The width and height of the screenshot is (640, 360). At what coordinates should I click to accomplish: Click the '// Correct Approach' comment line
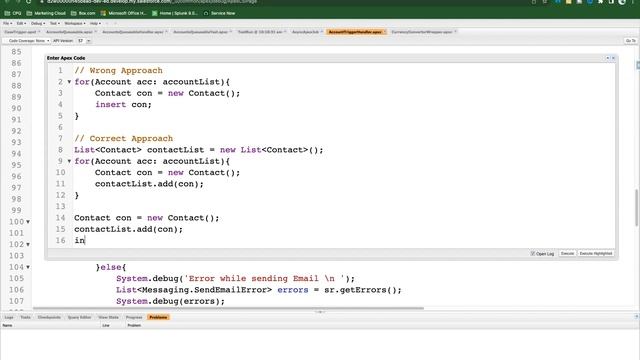[x=124, y=139]
